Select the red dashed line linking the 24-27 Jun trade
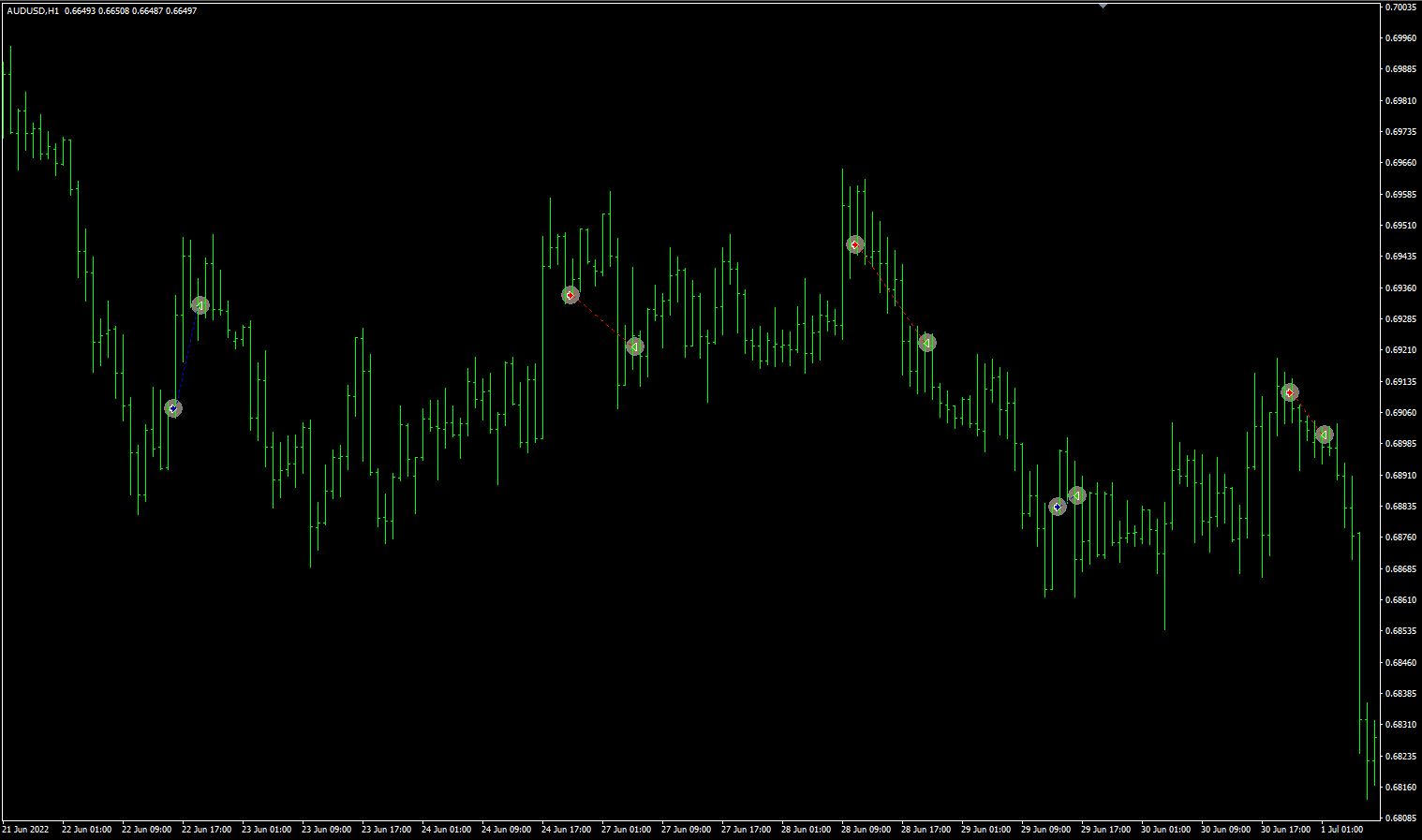The height and width of the screenshot is (840, 1422). click(602, 319)
